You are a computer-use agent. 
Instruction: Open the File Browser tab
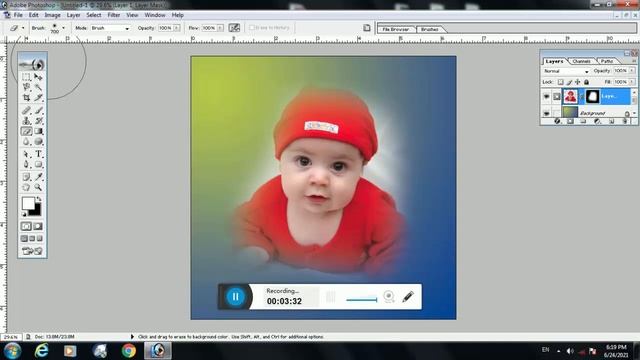(x=396, y=29)
